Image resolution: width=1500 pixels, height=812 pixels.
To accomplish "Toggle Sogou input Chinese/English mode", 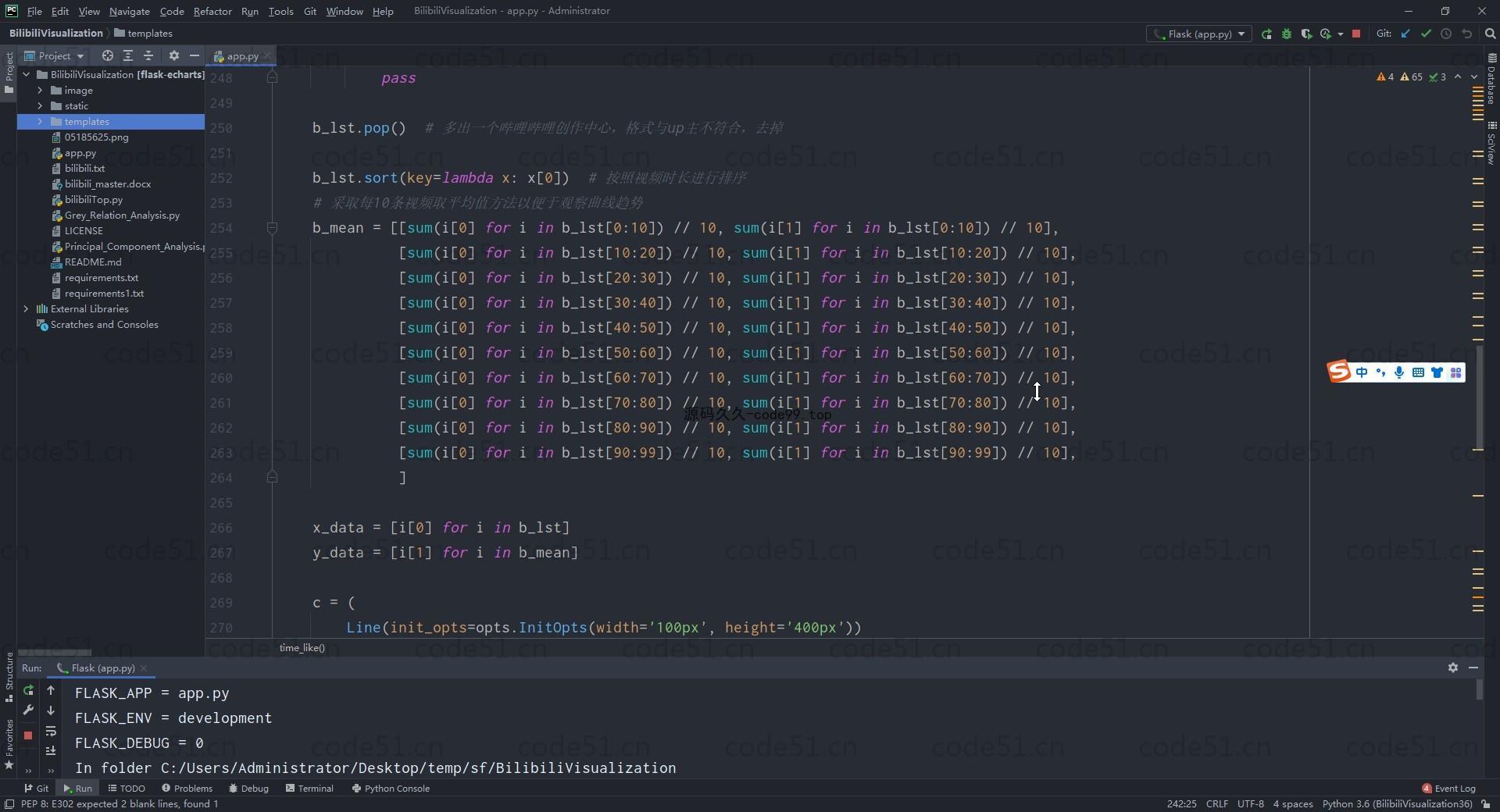I will [x=1362, y=372].
